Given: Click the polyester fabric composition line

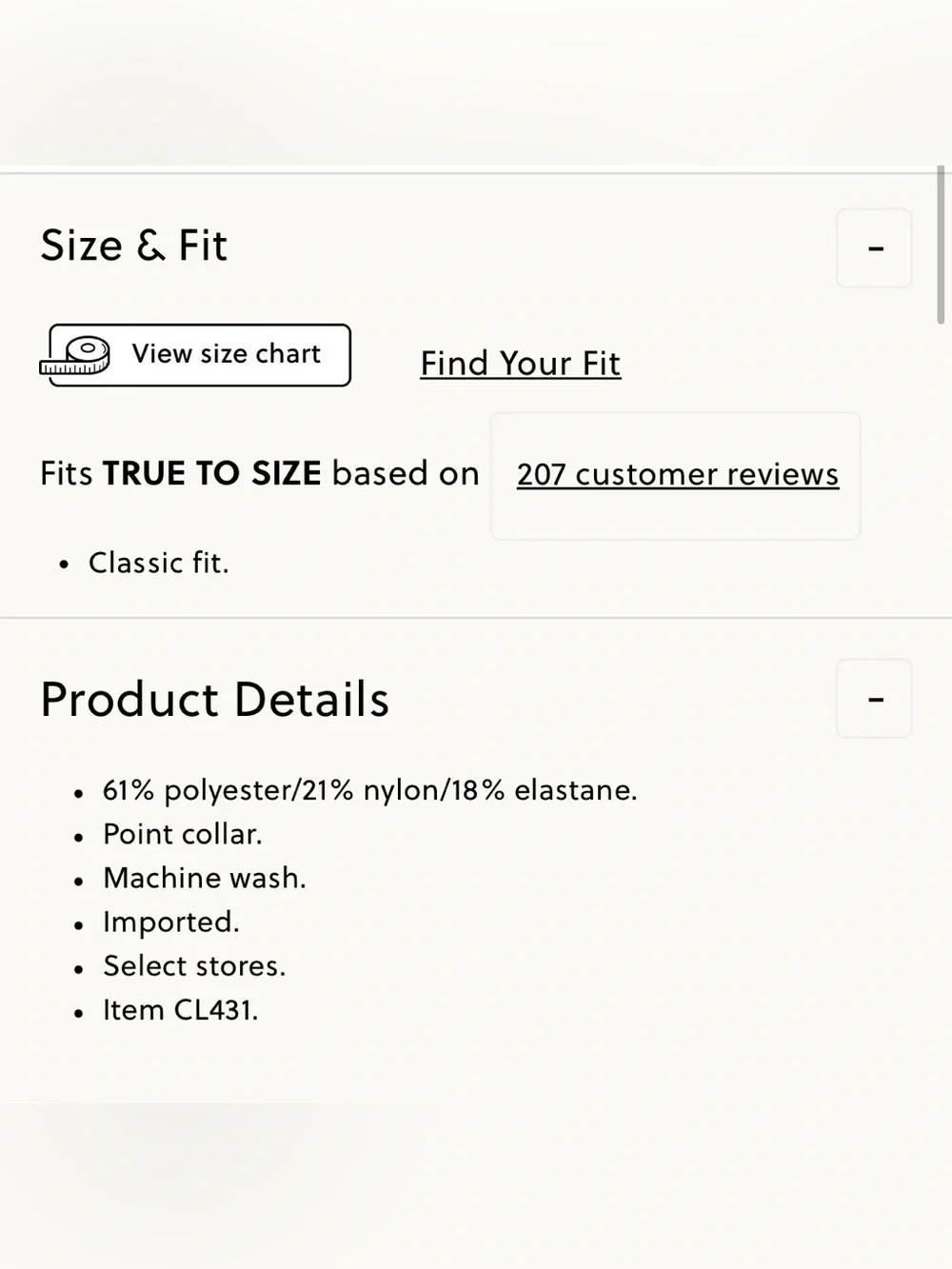Looking at the screenshot, I should pos(370,790).
